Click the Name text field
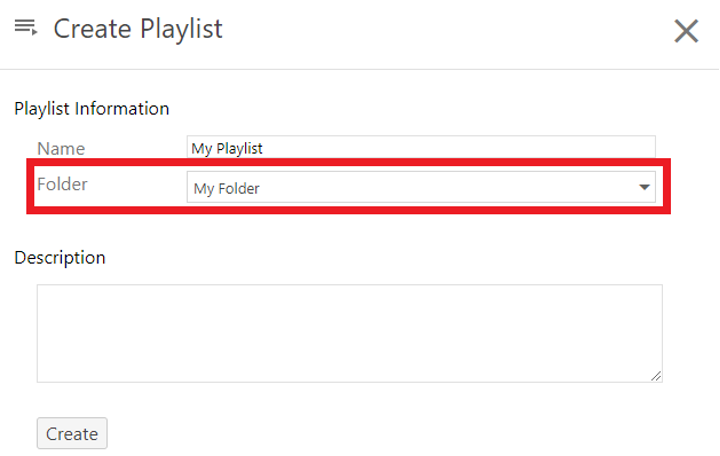 pyautogui.click(x=421, y=148)
